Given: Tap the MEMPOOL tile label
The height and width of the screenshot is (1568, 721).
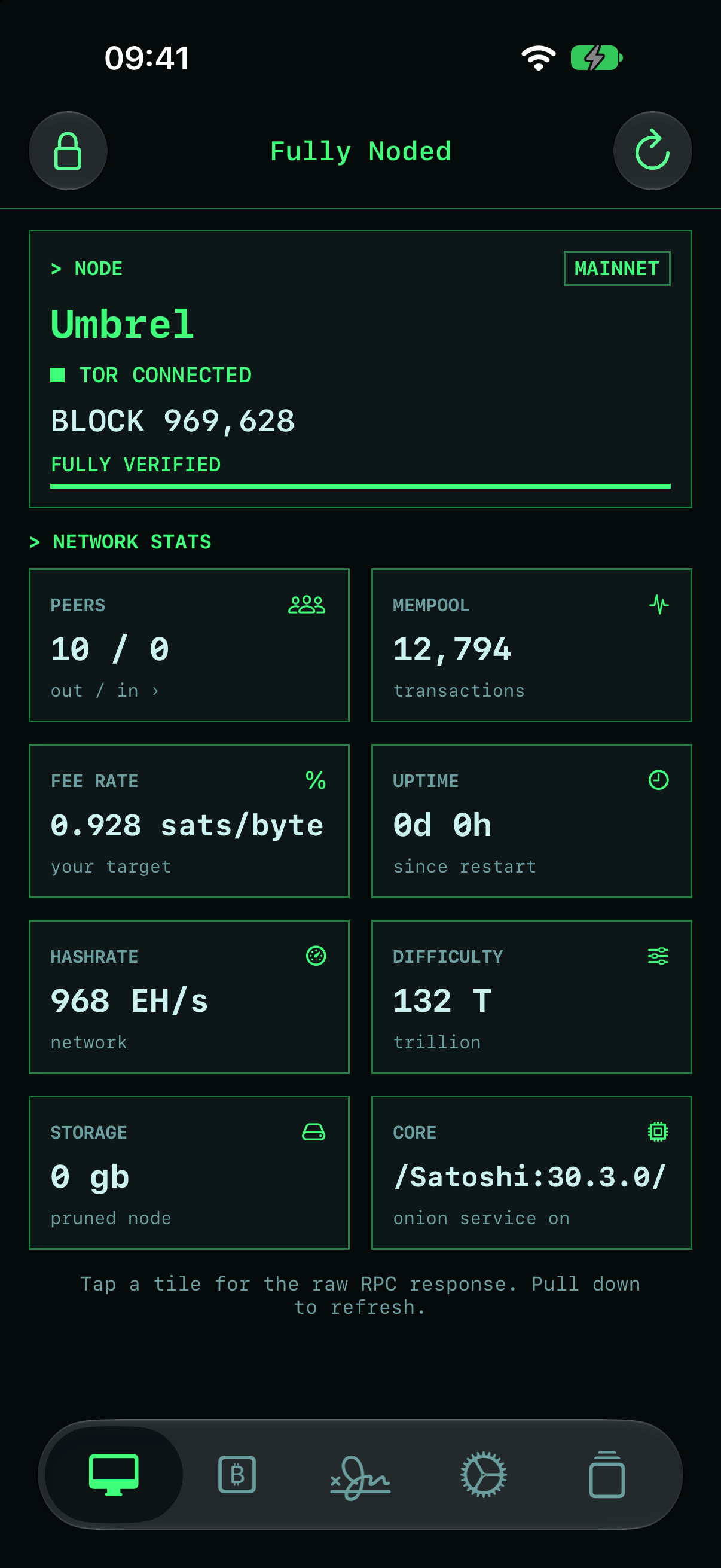Looking at the screenshot, I should tap(431, 605).
